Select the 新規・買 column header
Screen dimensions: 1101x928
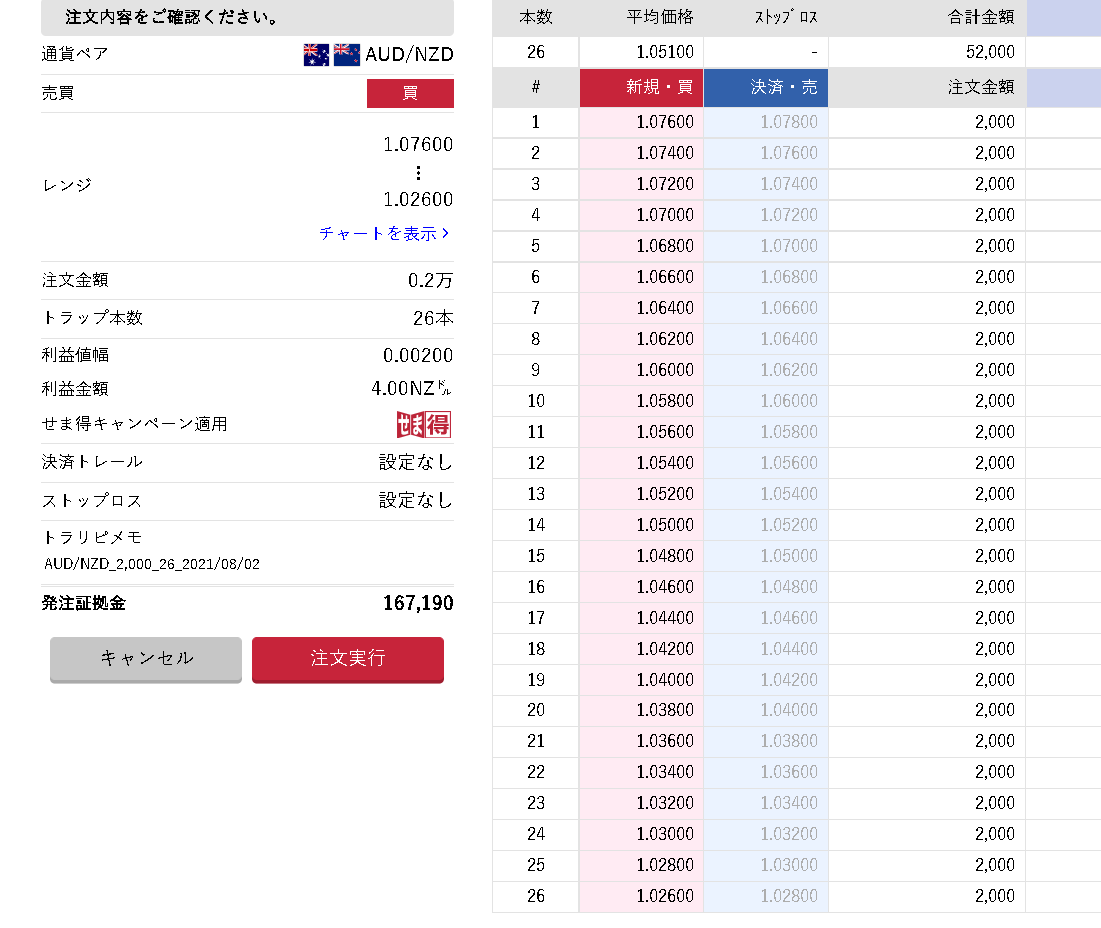coord(641,87)
